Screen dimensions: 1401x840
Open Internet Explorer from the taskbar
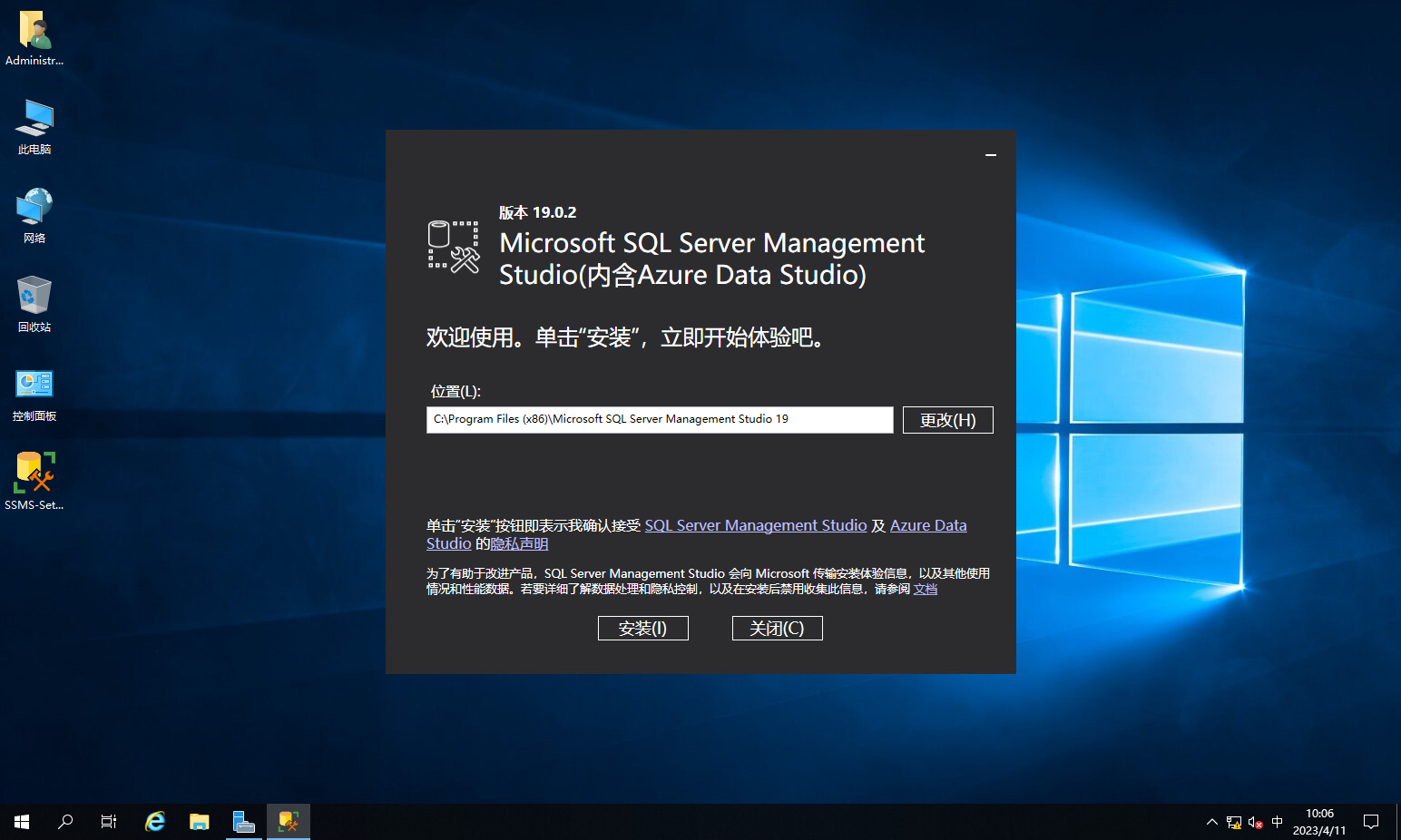point(155,822)
